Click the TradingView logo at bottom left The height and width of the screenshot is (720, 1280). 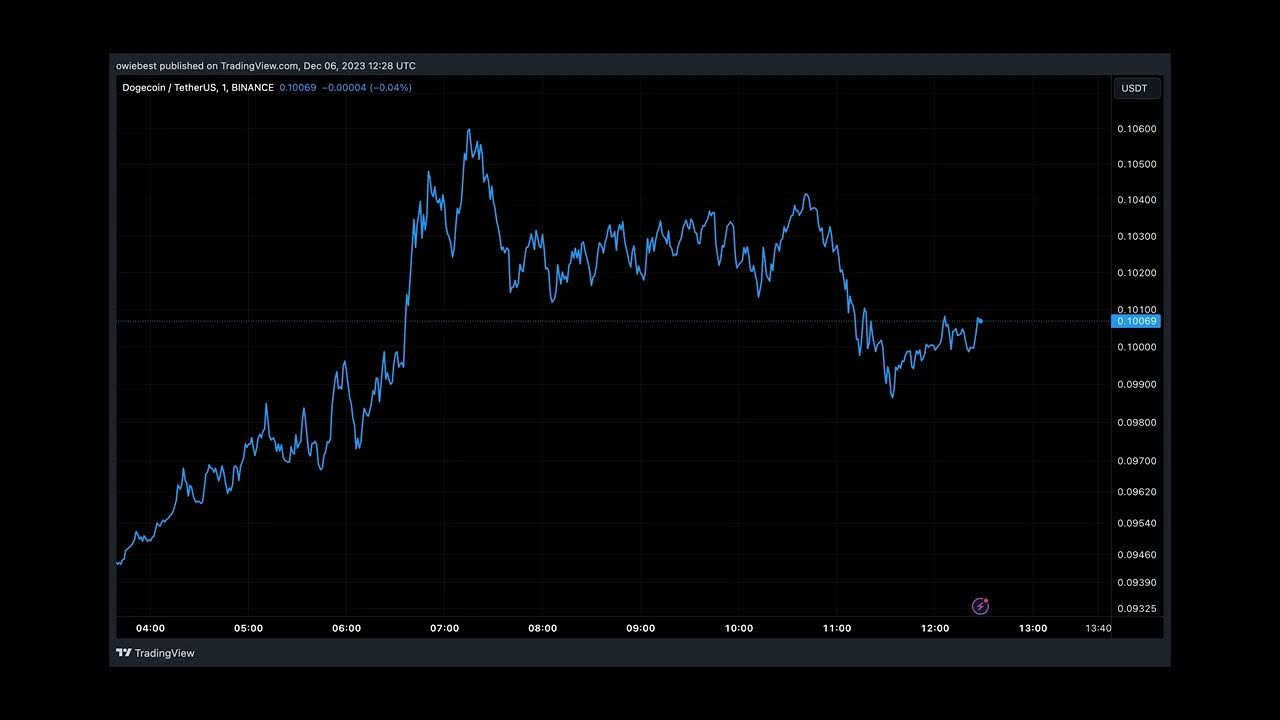pyautogui.click(x=155, y=653)
